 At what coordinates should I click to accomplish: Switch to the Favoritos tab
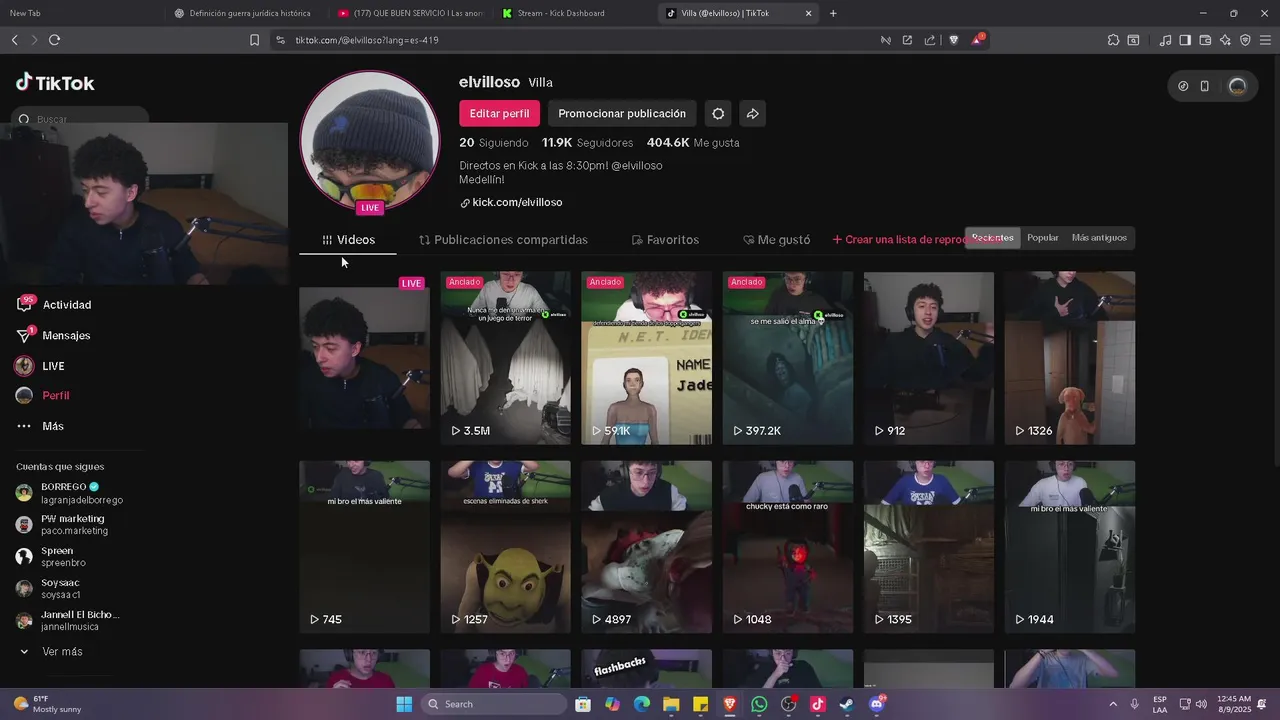click(x=665, y=240)
